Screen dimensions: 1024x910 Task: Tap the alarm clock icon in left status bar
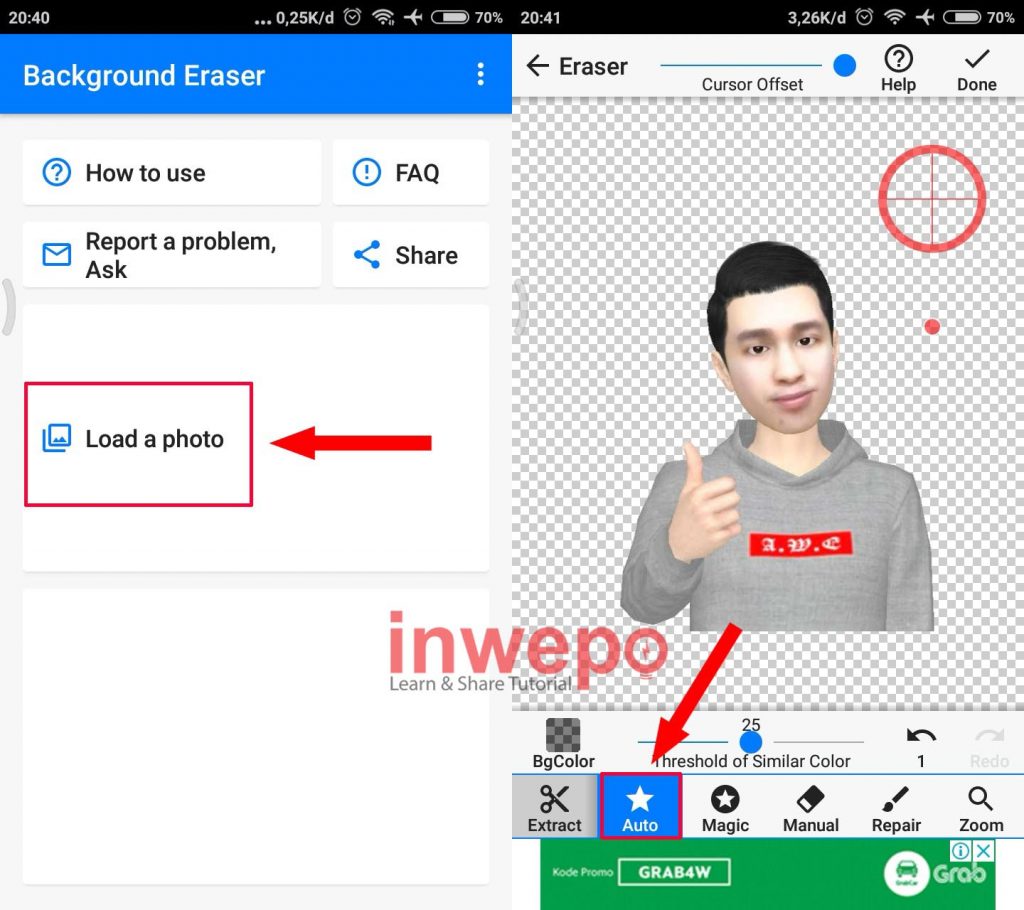(x=353, y=17)
